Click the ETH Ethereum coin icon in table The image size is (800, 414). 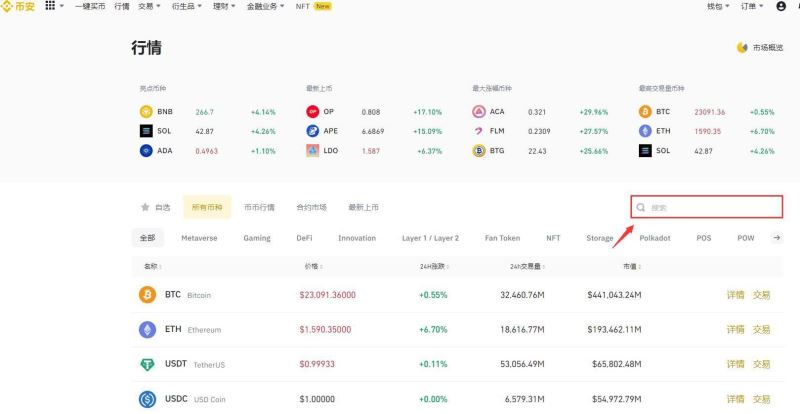coord(147,329)
